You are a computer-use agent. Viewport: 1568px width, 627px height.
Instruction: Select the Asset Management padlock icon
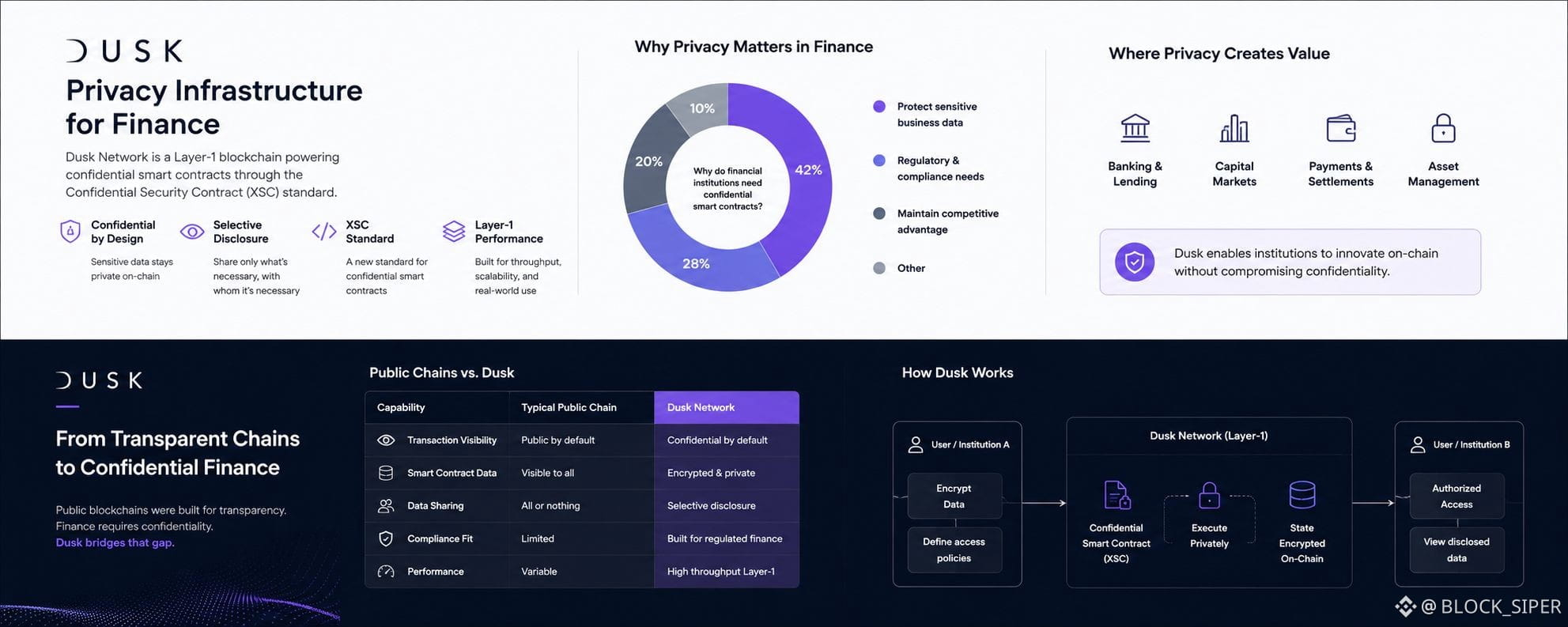point(1443,128)
